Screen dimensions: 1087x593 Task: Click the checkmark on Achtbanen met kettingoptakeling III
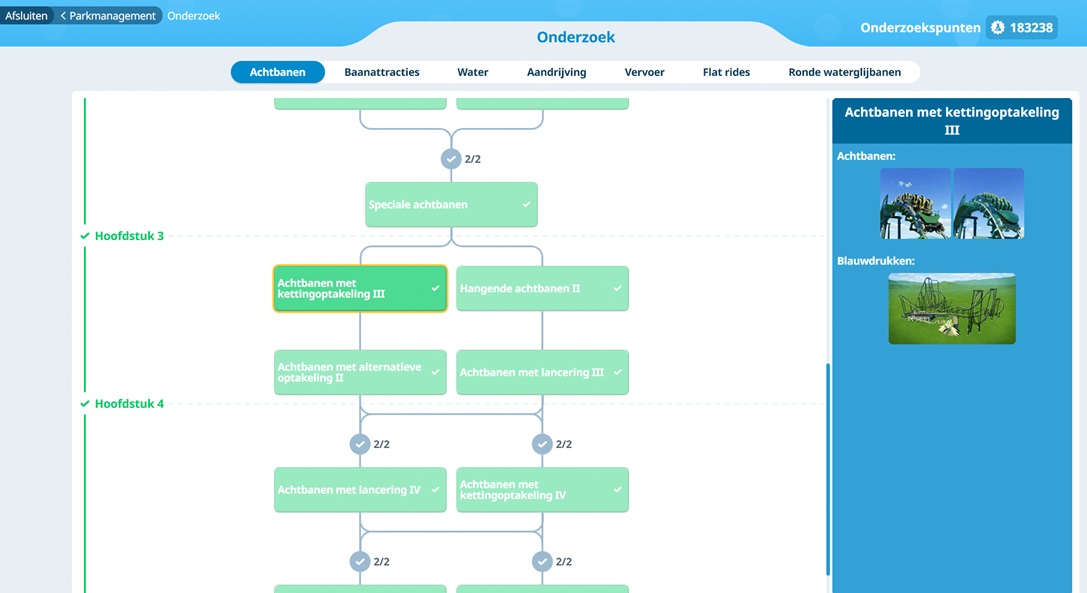[x=435, y=289]
